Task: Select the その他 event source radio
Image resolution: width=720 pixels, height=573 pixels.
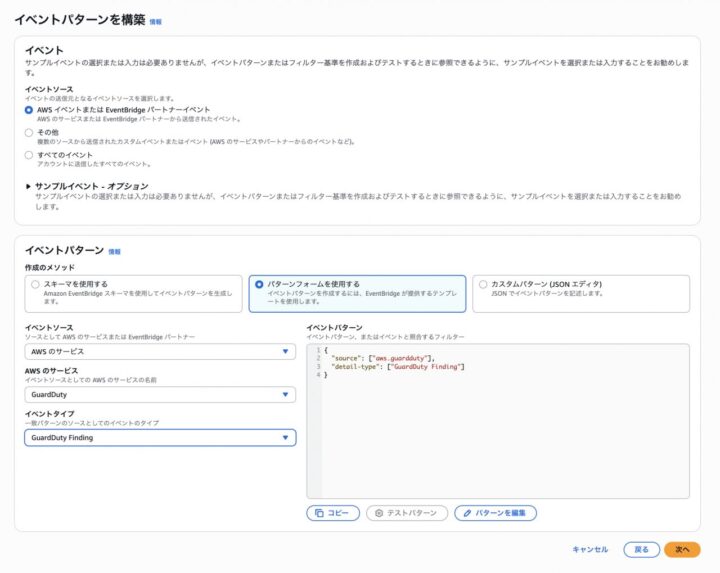Action: tap(29, 132)
